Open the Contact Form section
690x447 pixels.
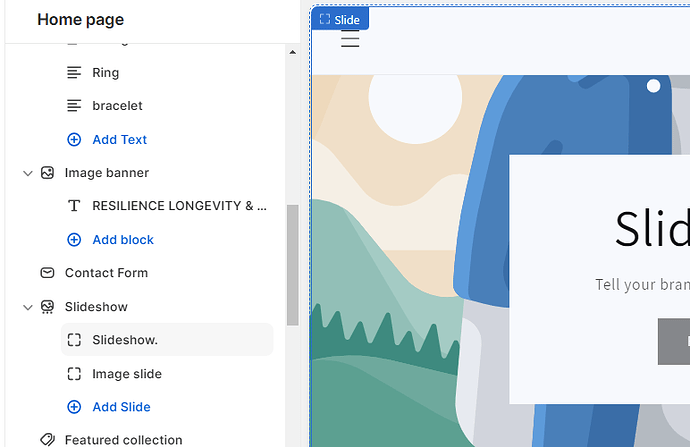point(106,273)
